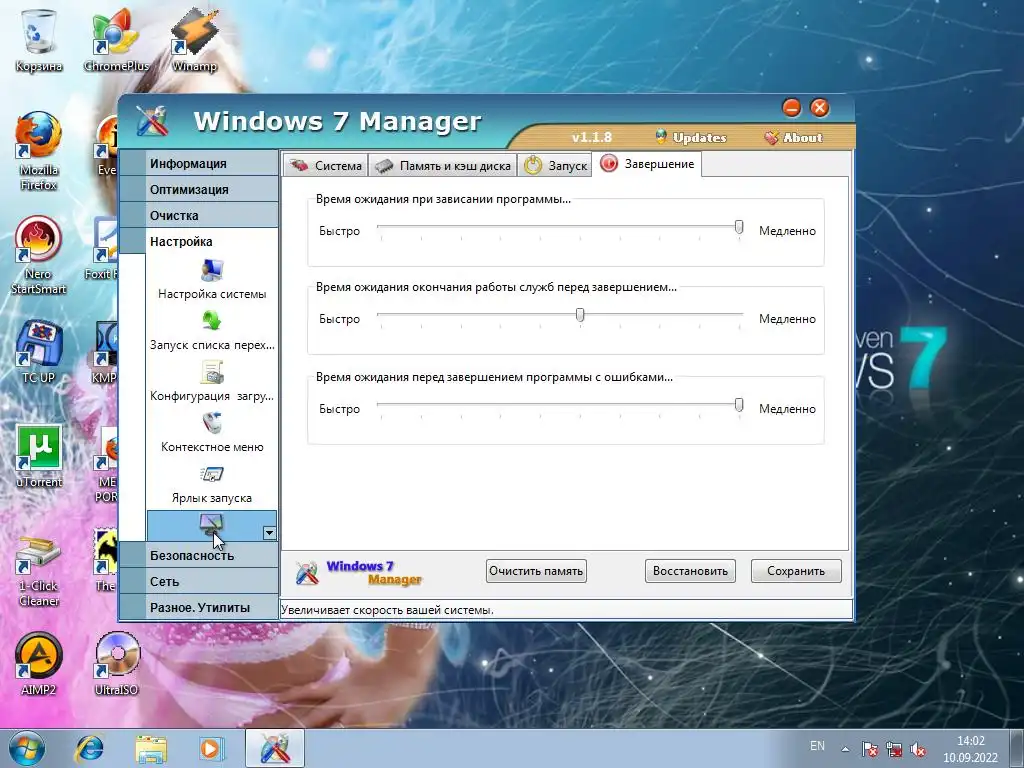Open the Windows Start button
The width and height of the screenshot is (1024, 768).
point(27,748)
